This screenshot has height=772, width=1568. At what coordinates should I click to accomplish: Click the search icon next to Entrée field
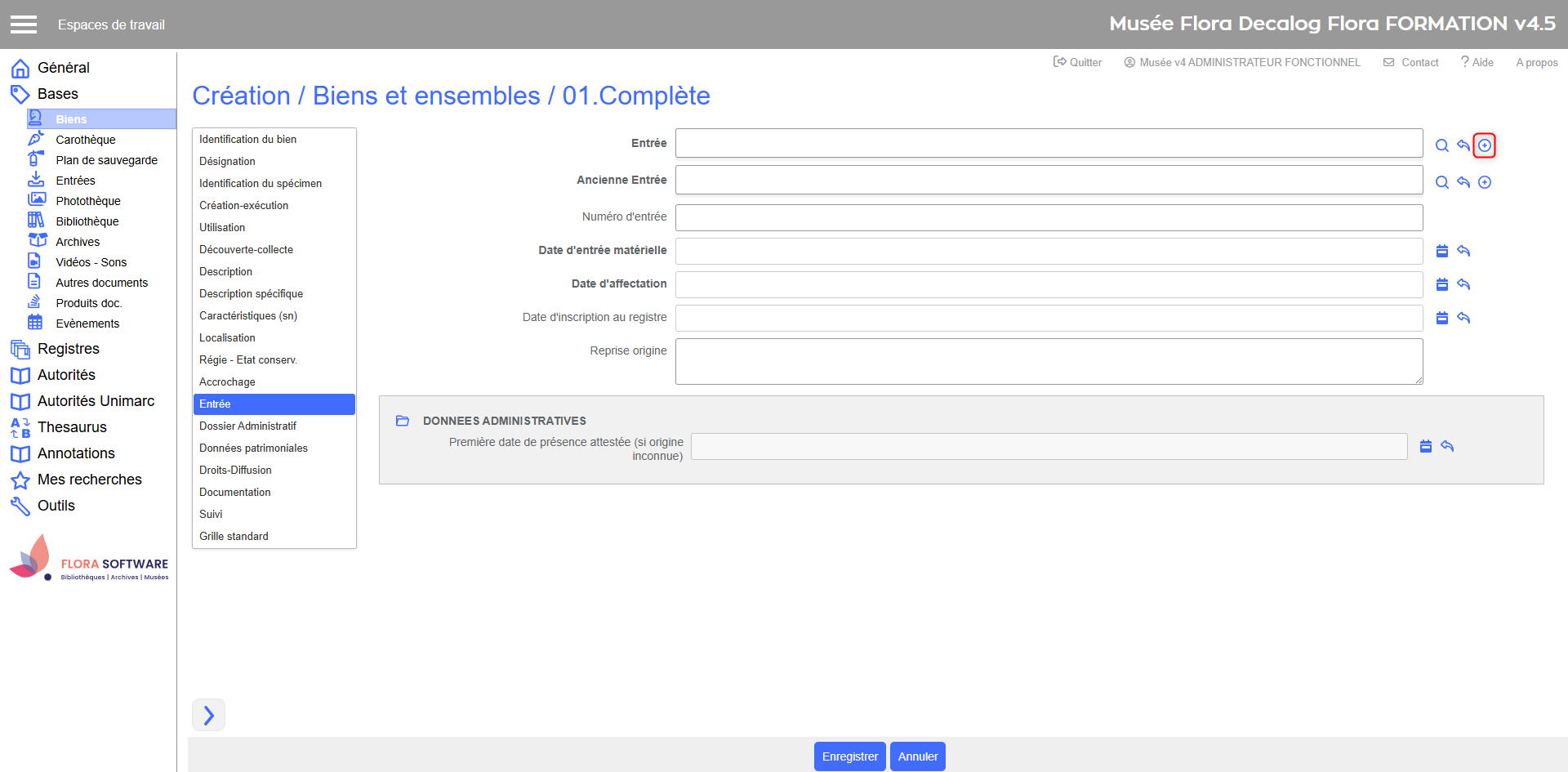click(x=1441, y=145)
